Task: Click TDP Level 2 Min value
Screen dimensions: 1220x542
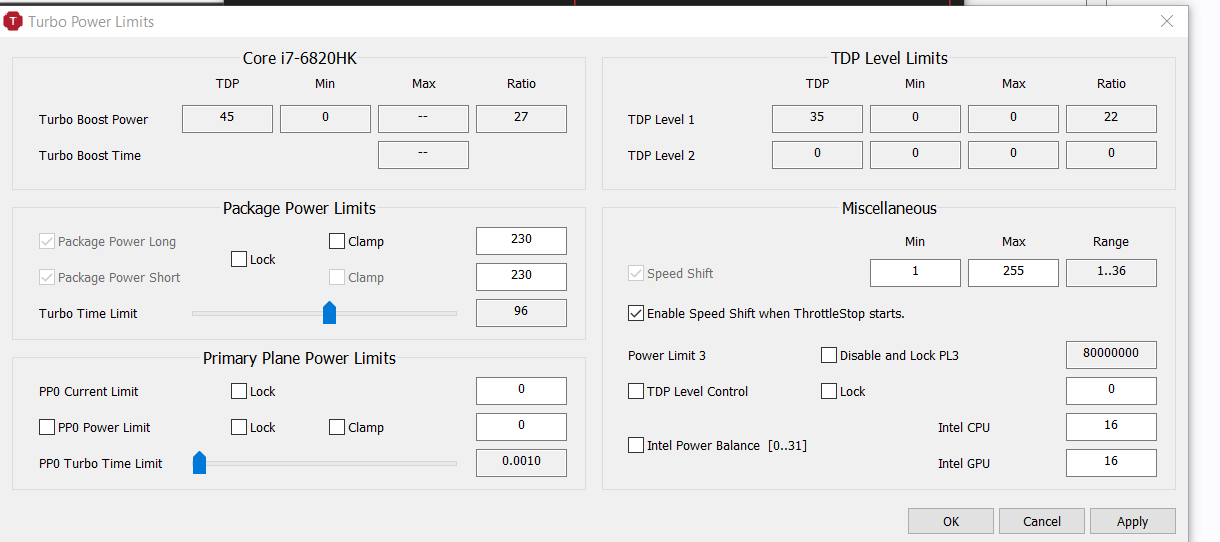Action: click(915, 154)
